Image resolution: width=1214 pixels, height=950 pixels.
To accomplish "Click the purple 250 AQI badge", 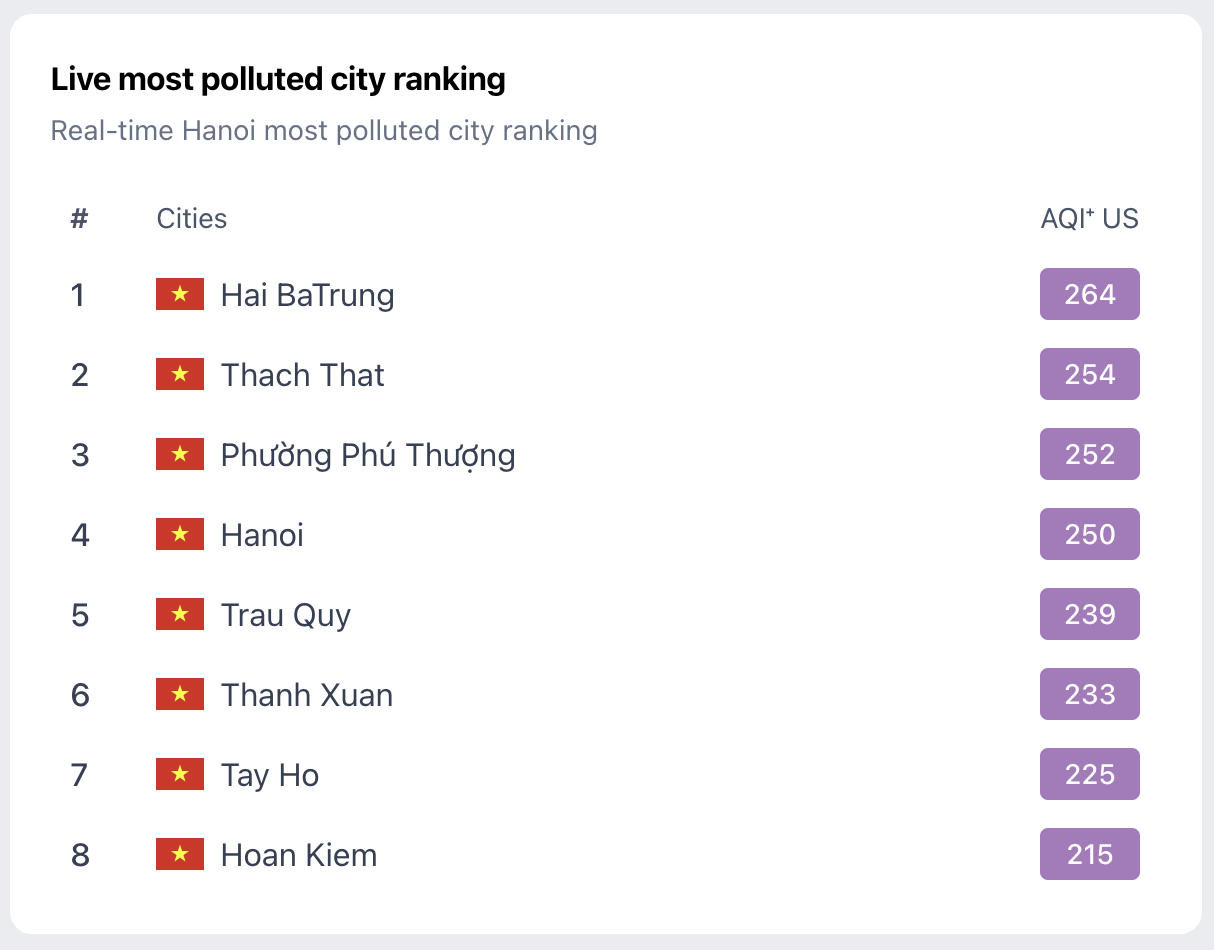I will coord(1089,534).
